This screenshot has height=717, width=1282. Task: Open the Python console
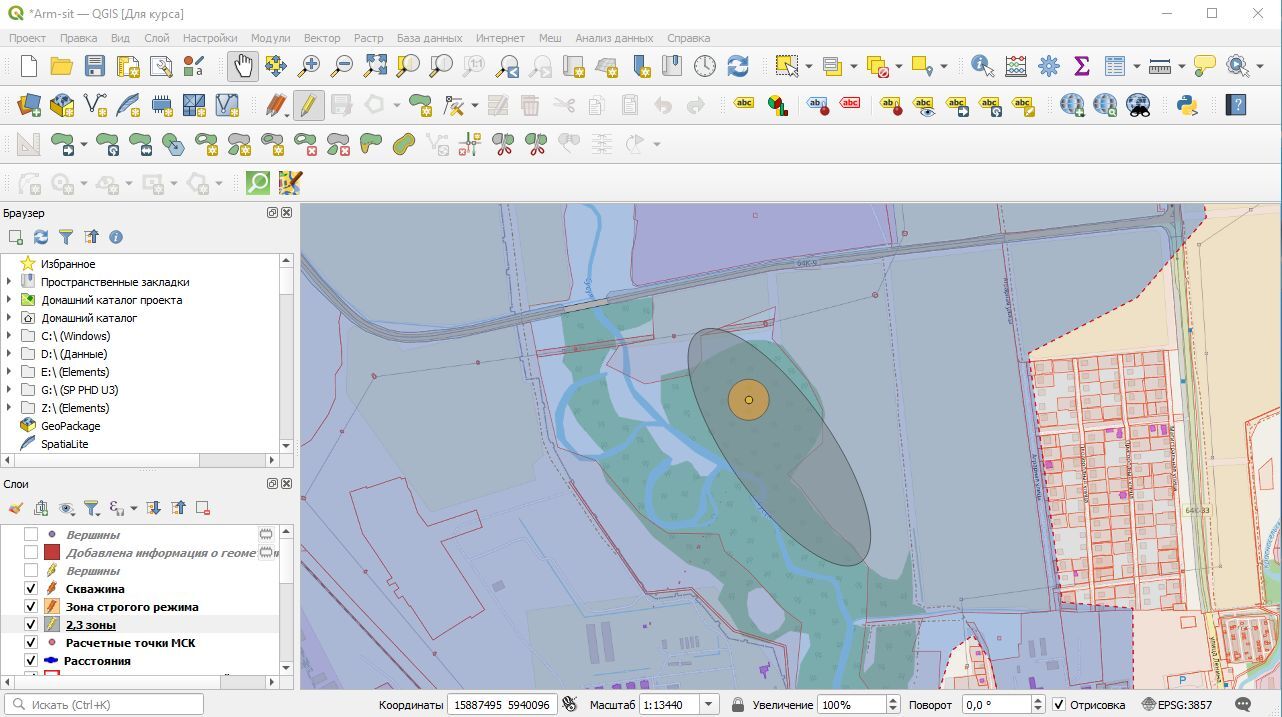(x=1187, y=104)
